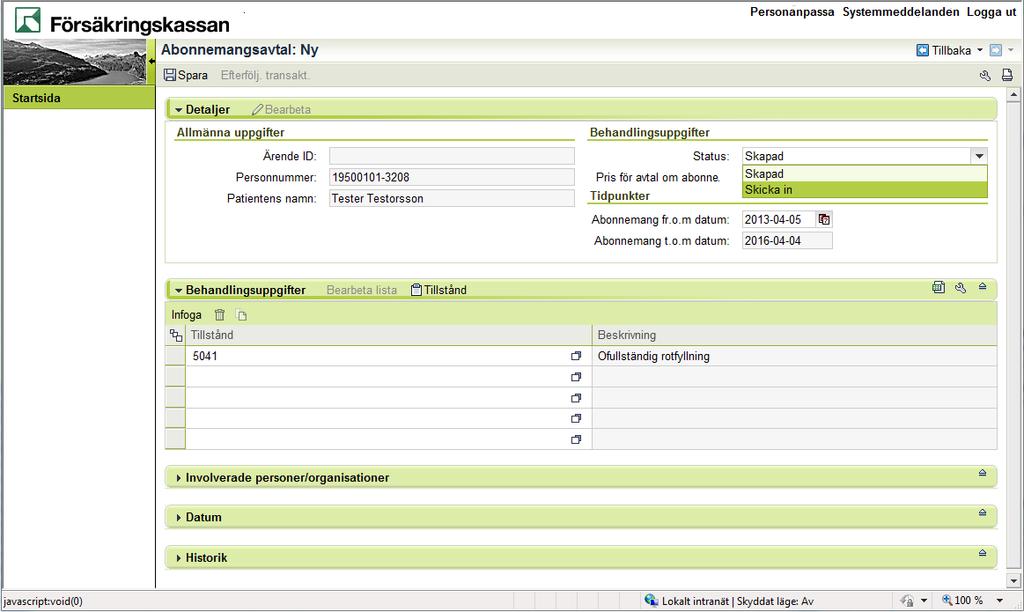The height and width of the screenshot is (612, 1024).
Task: Expand Involverade personer/organisationer section
Action: click(178, 478)
